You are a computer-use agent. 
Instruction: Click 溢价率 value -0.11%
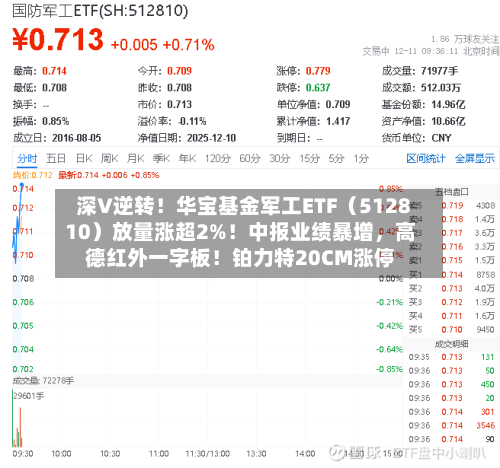192,121
